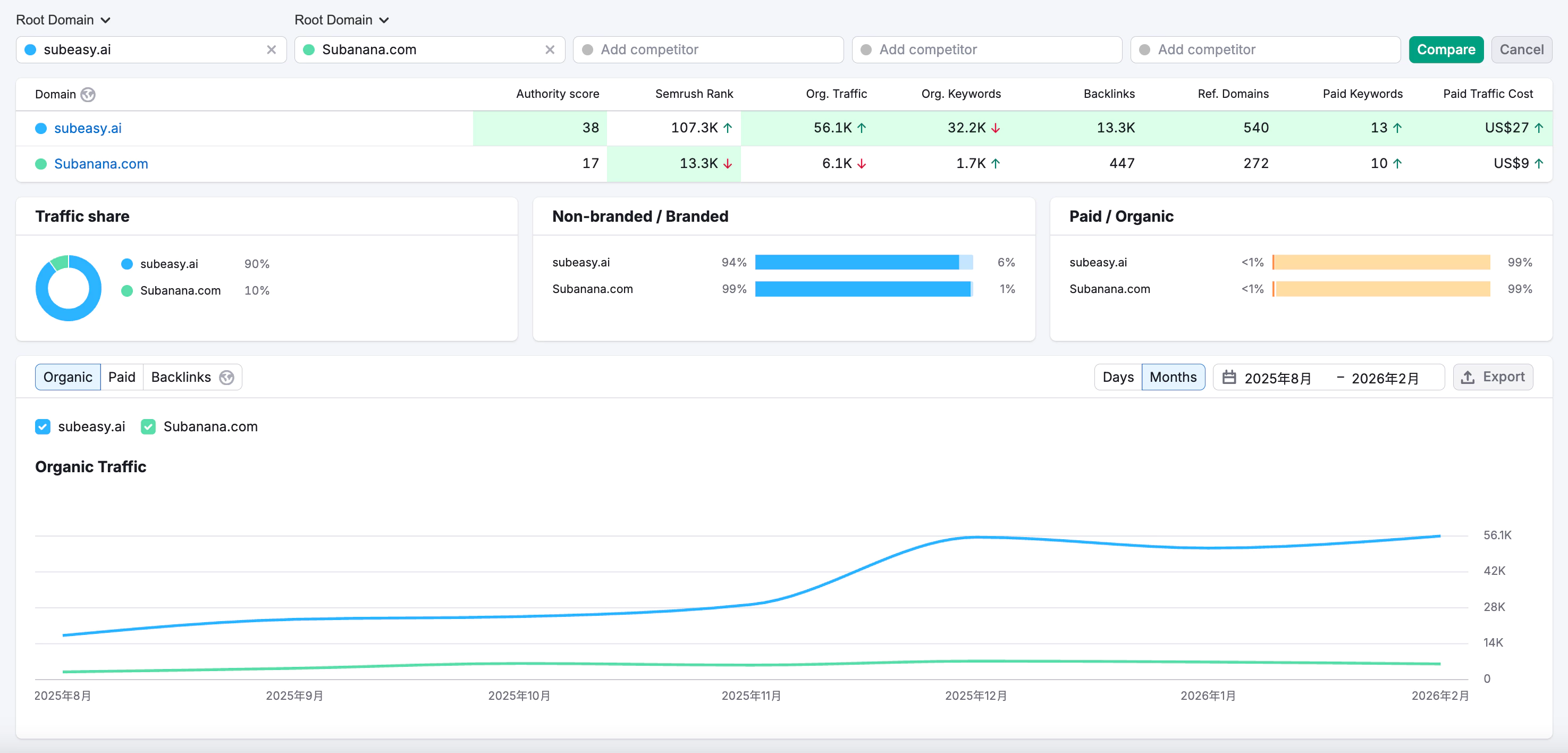The height and width of the screenshot is (753, 1568).
Task: Click the Org. Keywords column header
Action: coord(961,94)
